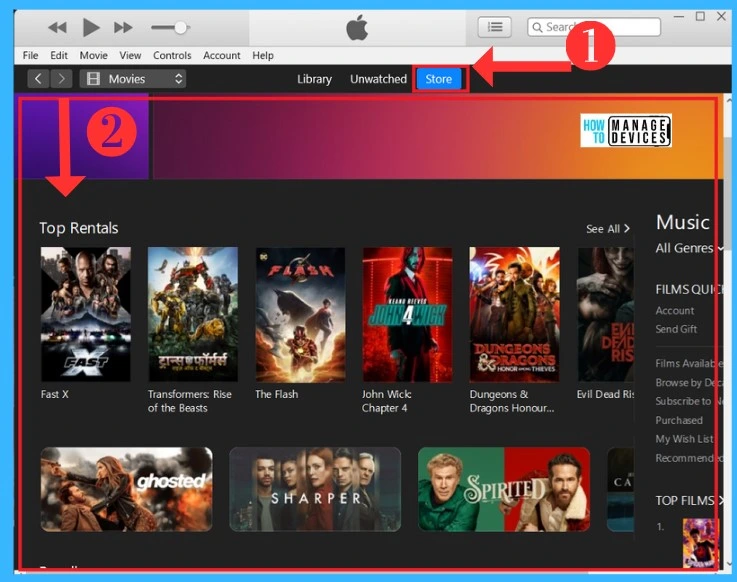Open the File menu

31,55
